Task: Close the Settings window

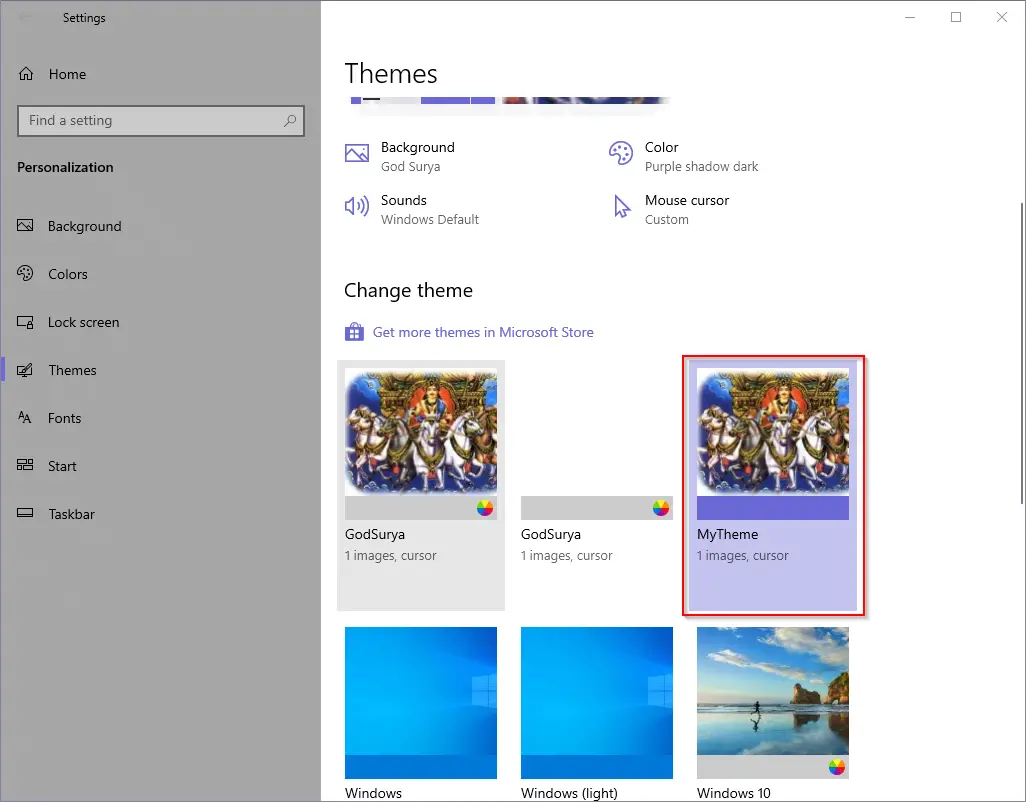Action: point(1002,17)
